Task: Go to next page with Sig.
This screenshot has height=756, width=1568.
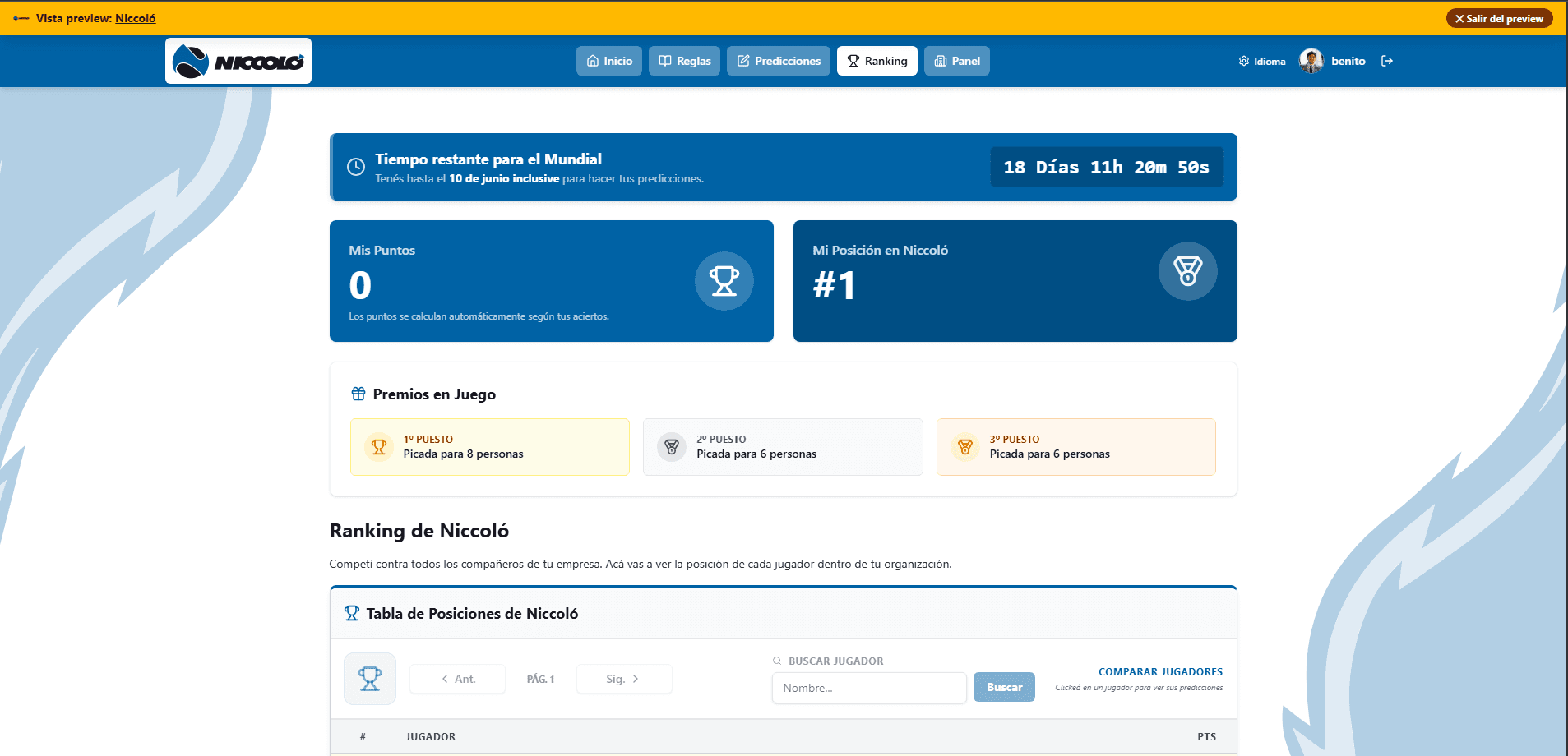Action: (x=624, y=679)
